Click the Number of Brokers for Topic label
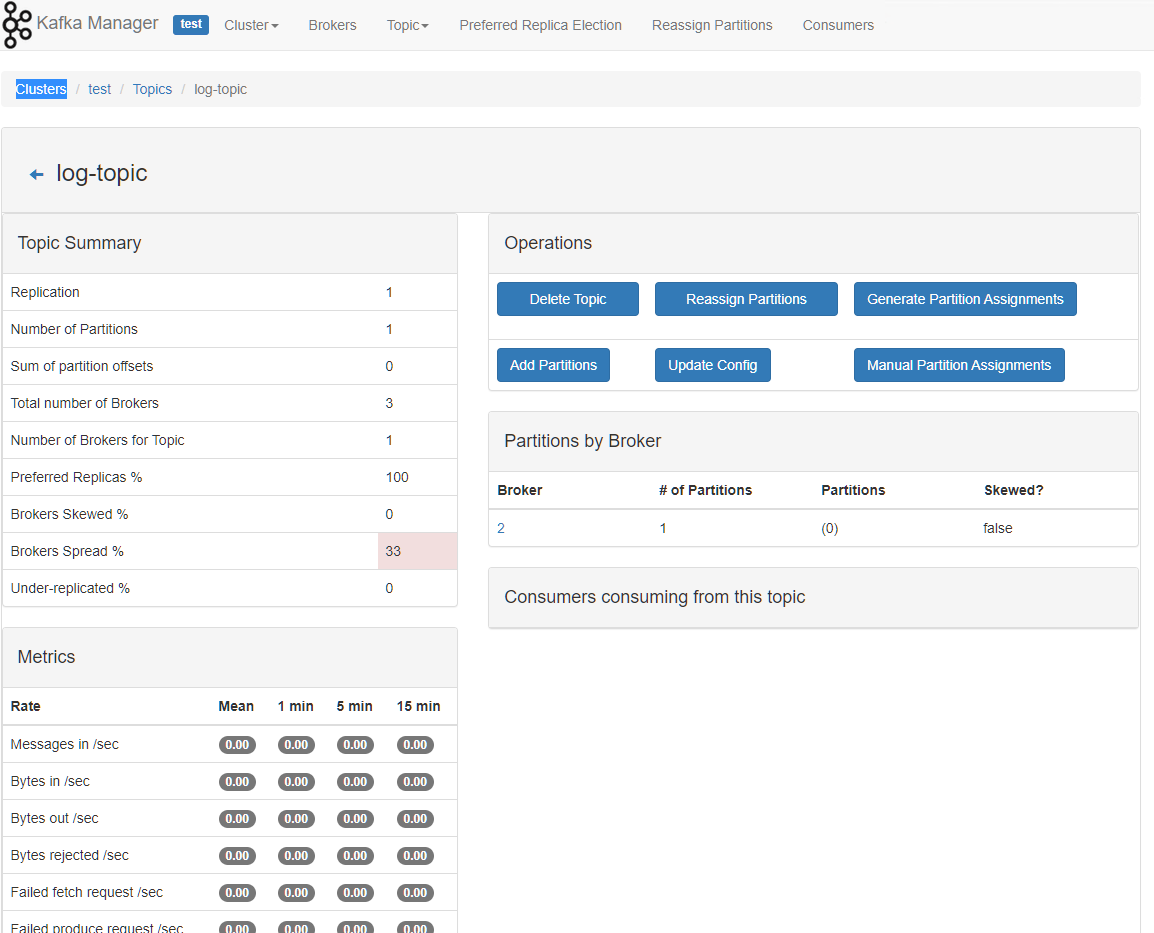The height and width of the screenshot is (933, 1154). (x=97, y=440)
